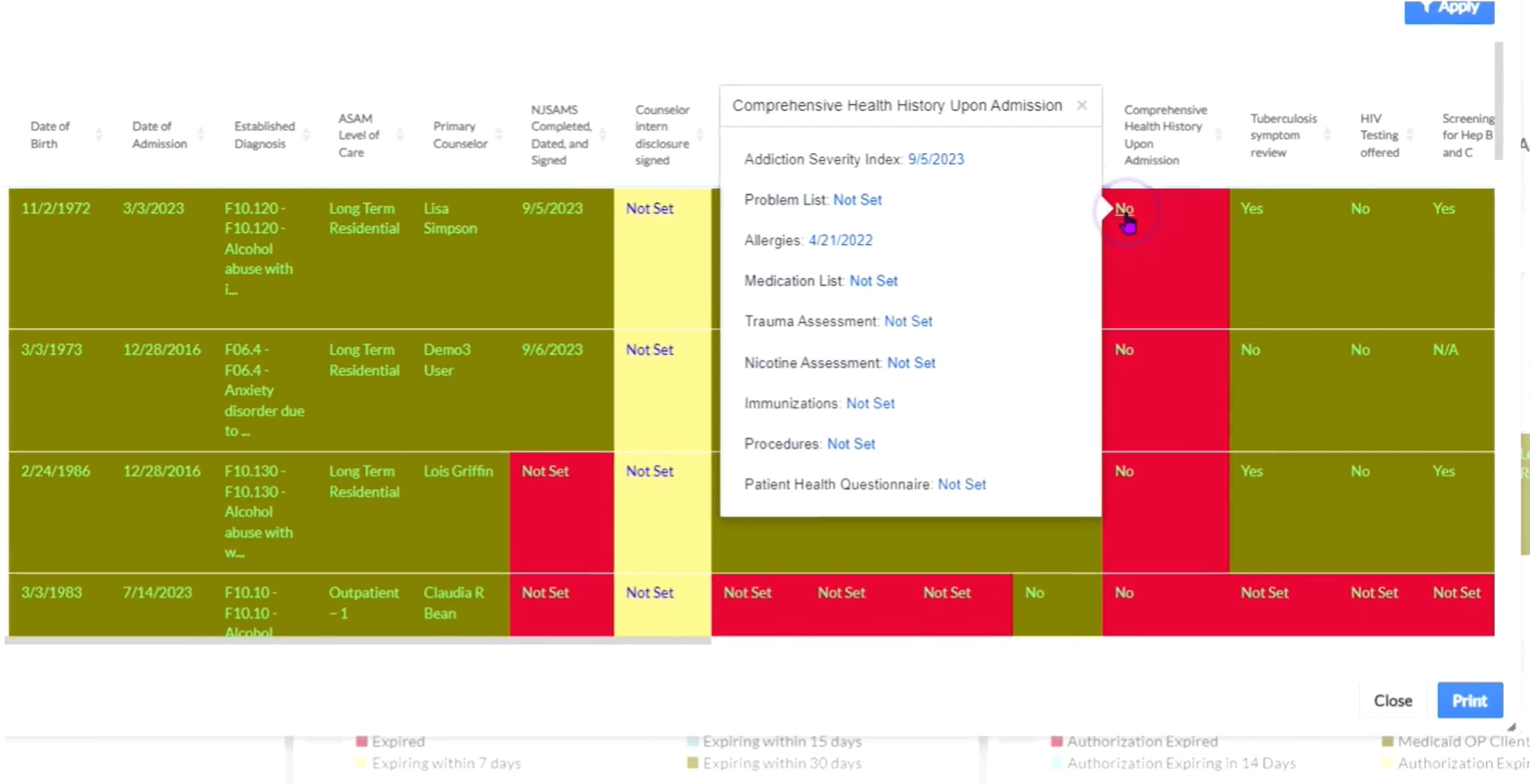Sort by Date of Admission column

(201, 135)
